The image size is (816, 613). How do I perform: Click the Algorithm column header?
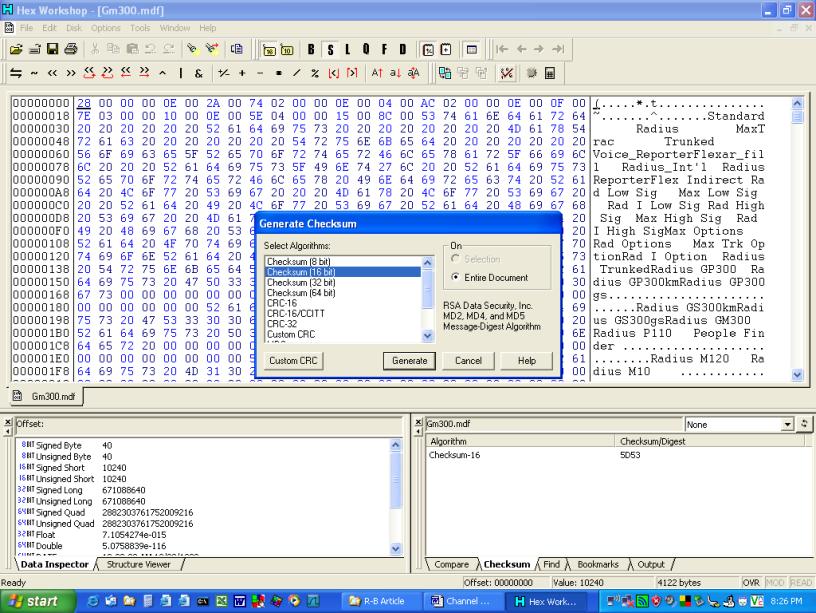point(520,441)
